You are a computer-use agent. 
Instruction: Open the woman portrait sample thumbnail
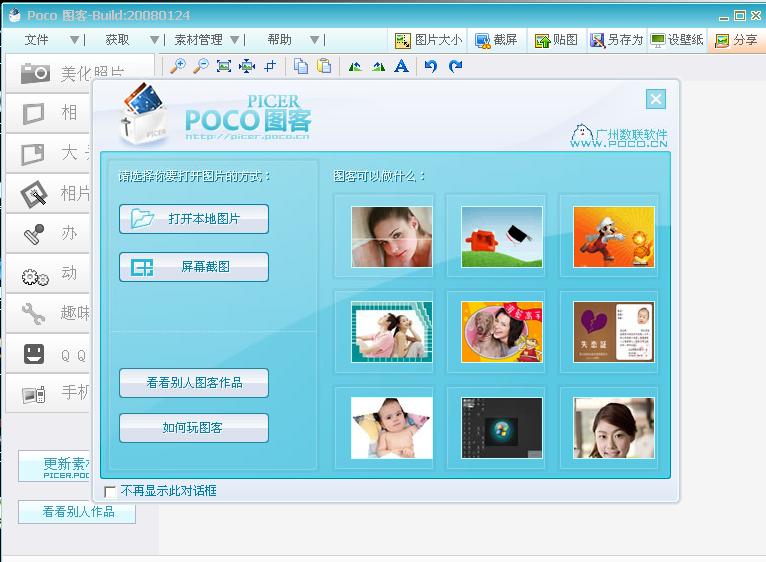(x=392, y=237)
